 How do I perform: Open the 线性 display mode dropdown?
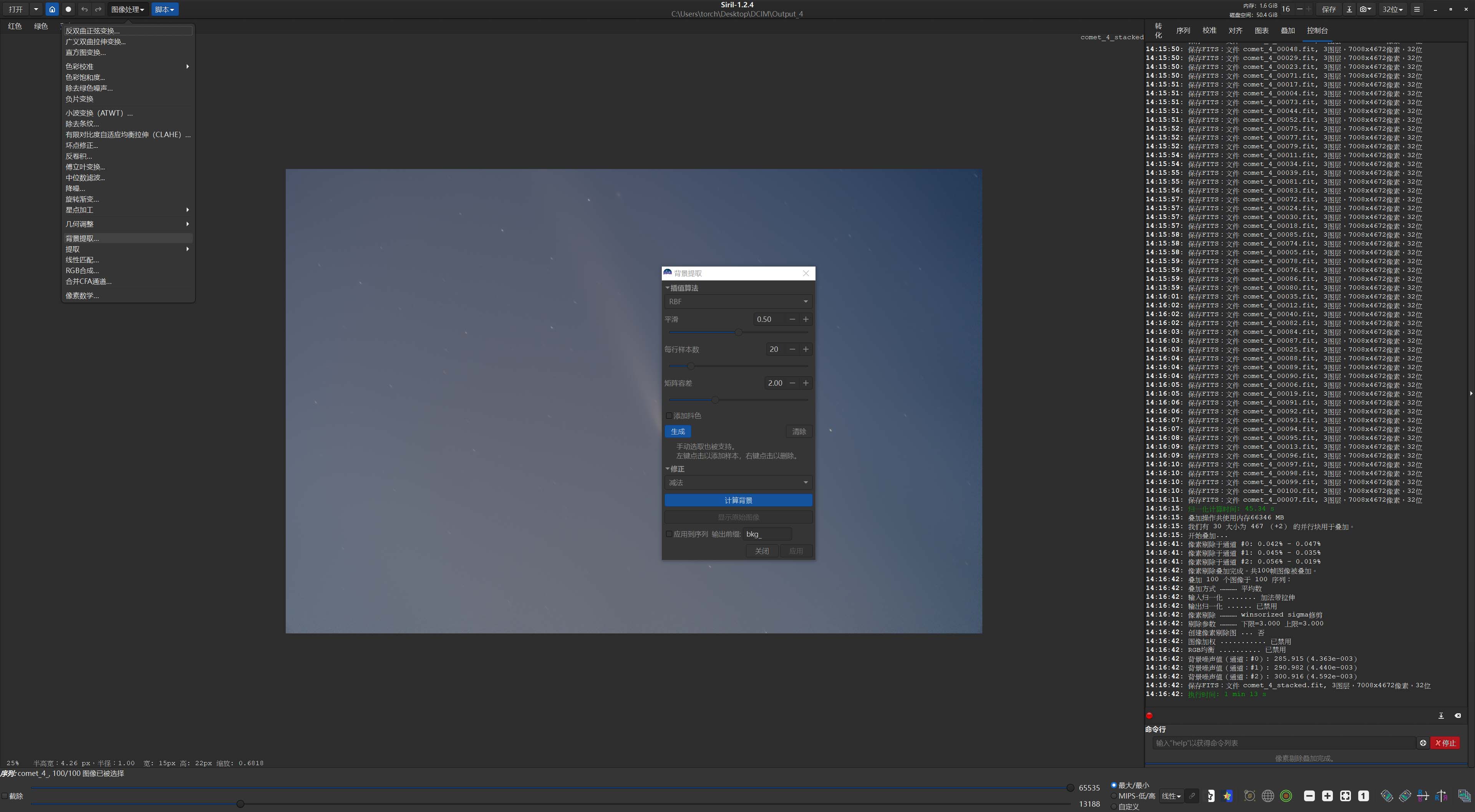[1171, 796]
